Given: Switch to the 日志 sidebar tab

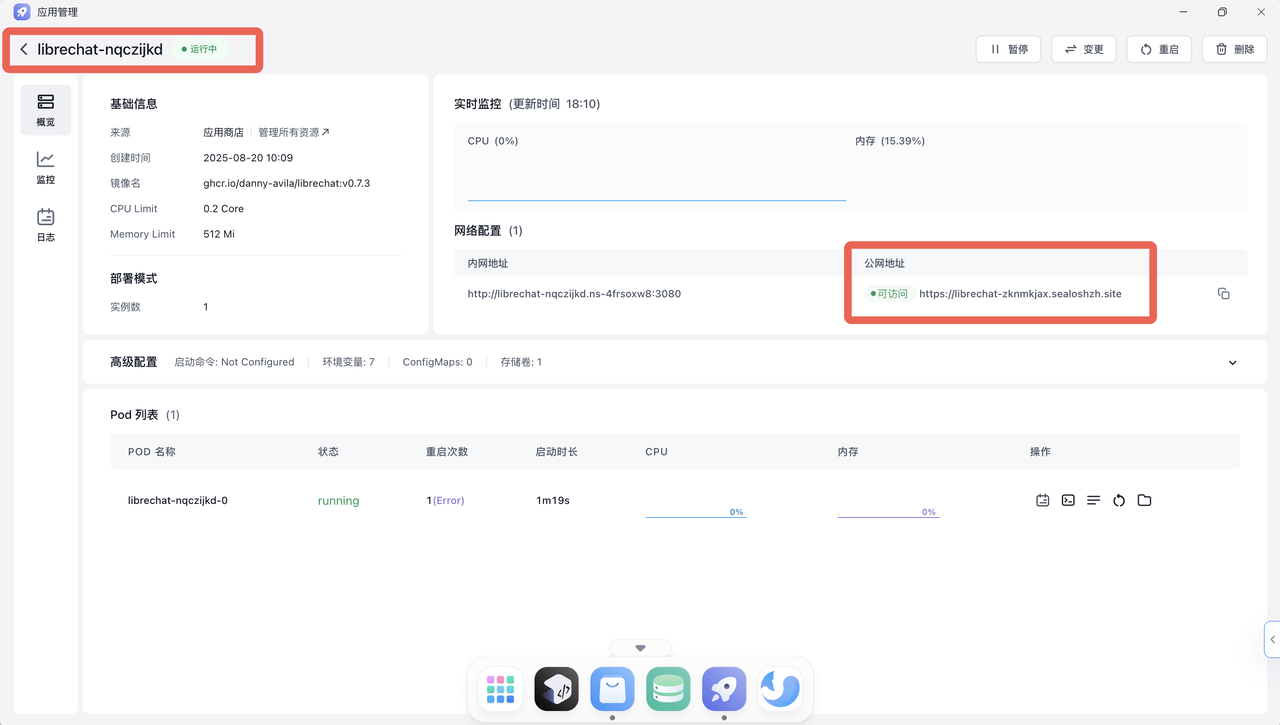Looking at the screenshot, I should tap(45, 225).
